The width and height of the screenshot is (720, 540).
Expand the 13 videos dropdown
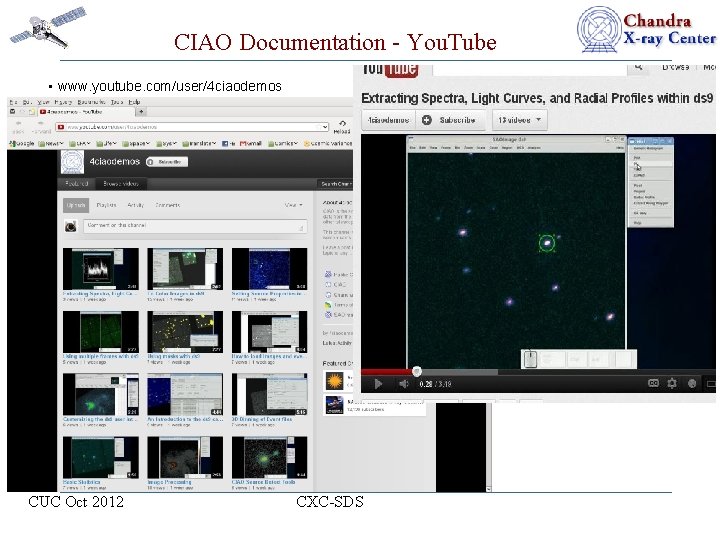pos(519,120)
